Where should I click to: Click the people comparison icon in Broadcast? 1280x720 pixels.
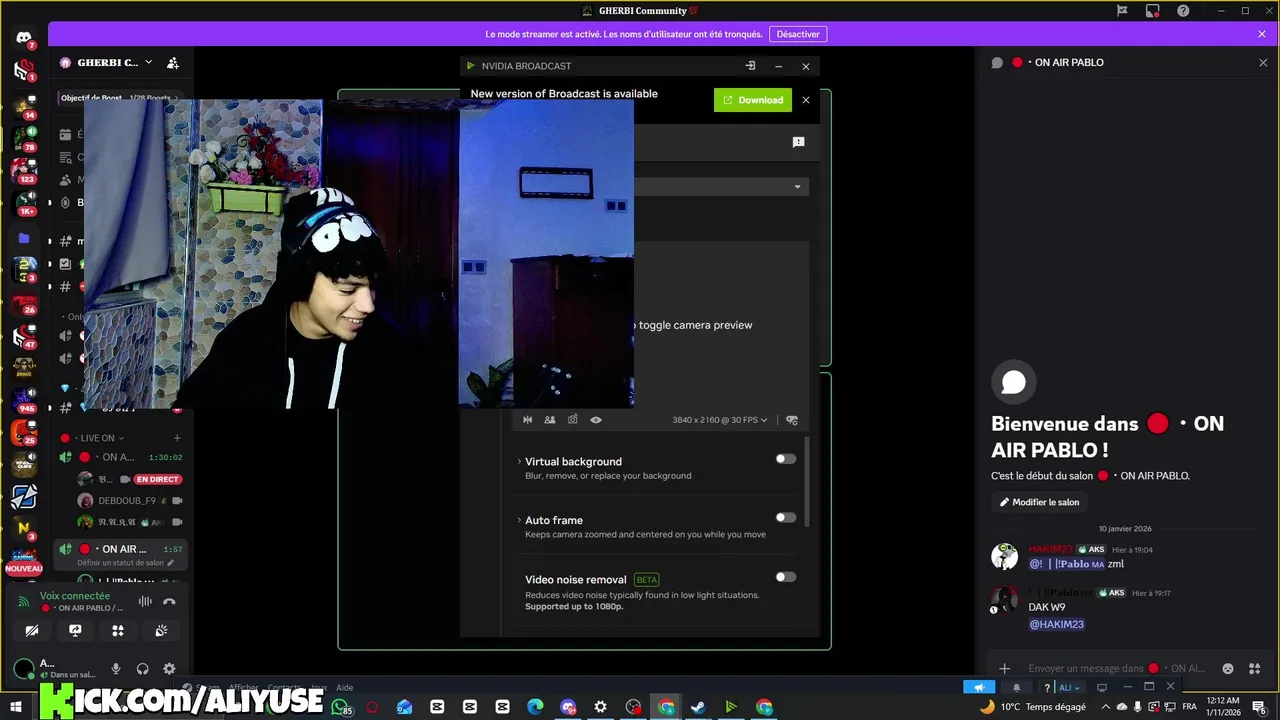coord(549,420)
